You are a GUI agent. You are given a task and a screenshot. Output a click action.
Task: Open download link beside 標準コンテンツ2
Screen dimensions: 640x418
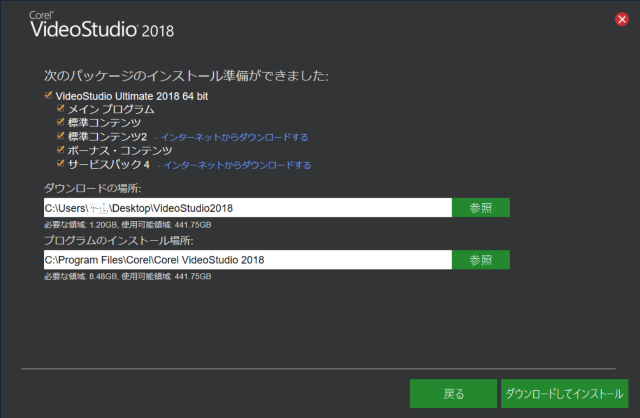(231, 137)
